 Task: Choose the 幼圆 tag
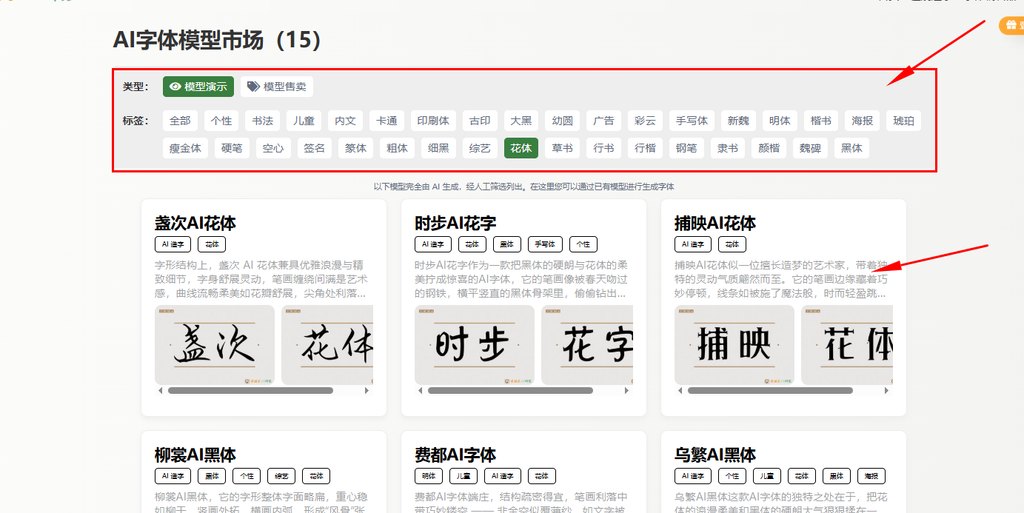tap(562, 121)
